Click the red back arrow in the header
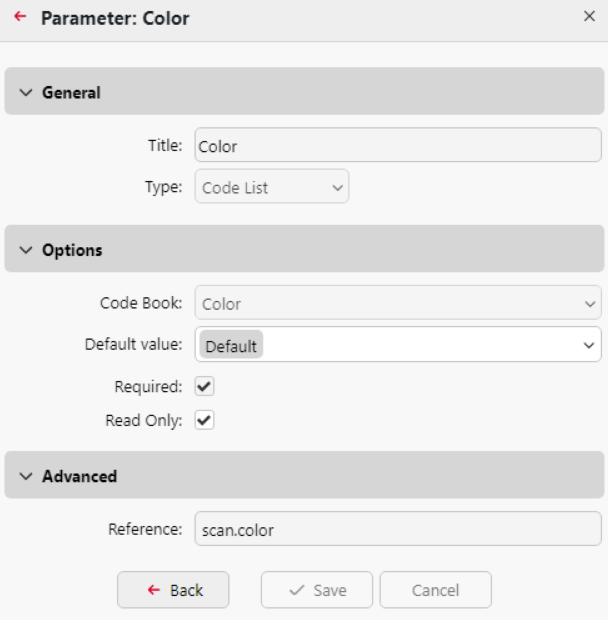The image size is (608, 620). point(20,17)
